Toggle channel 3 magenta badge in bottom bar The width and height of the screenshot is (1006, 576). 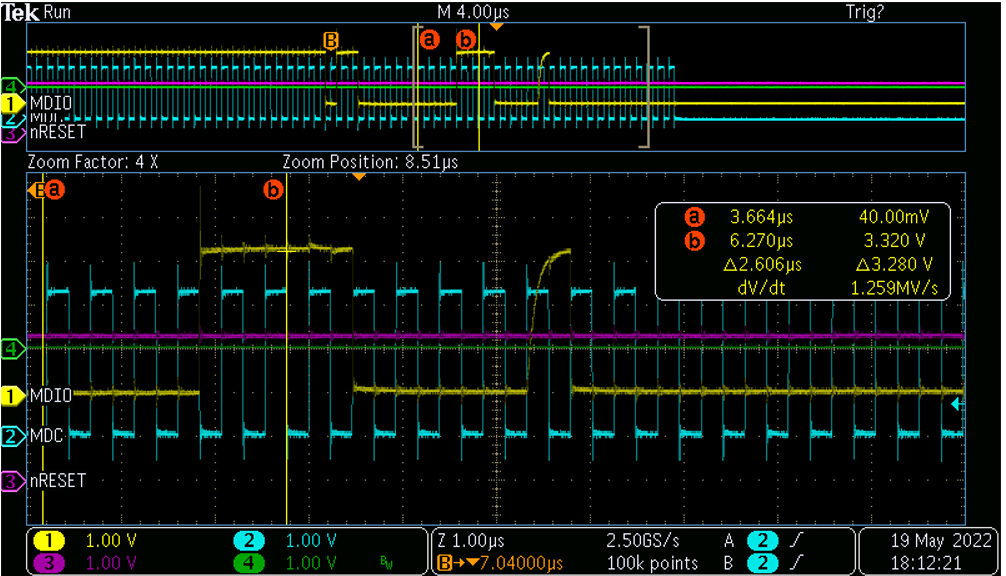point(52,562)
